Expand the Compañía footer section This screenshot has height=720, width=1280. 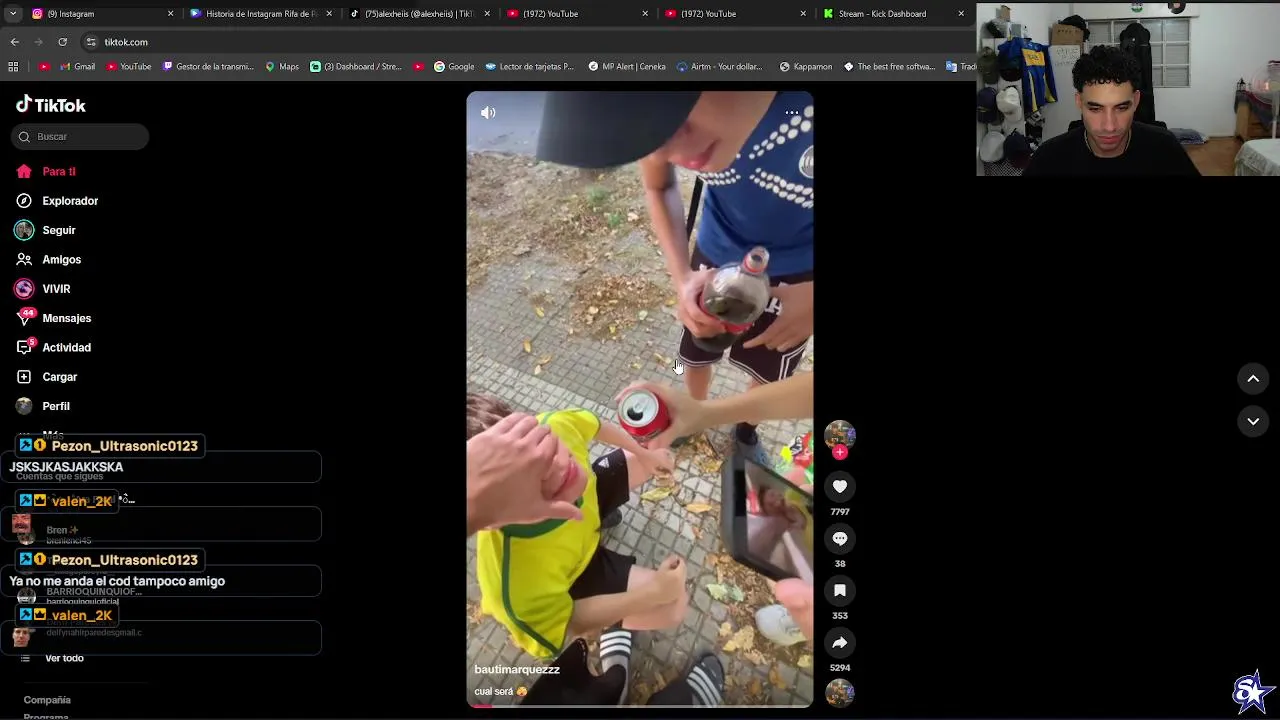(x=47, y=700)
